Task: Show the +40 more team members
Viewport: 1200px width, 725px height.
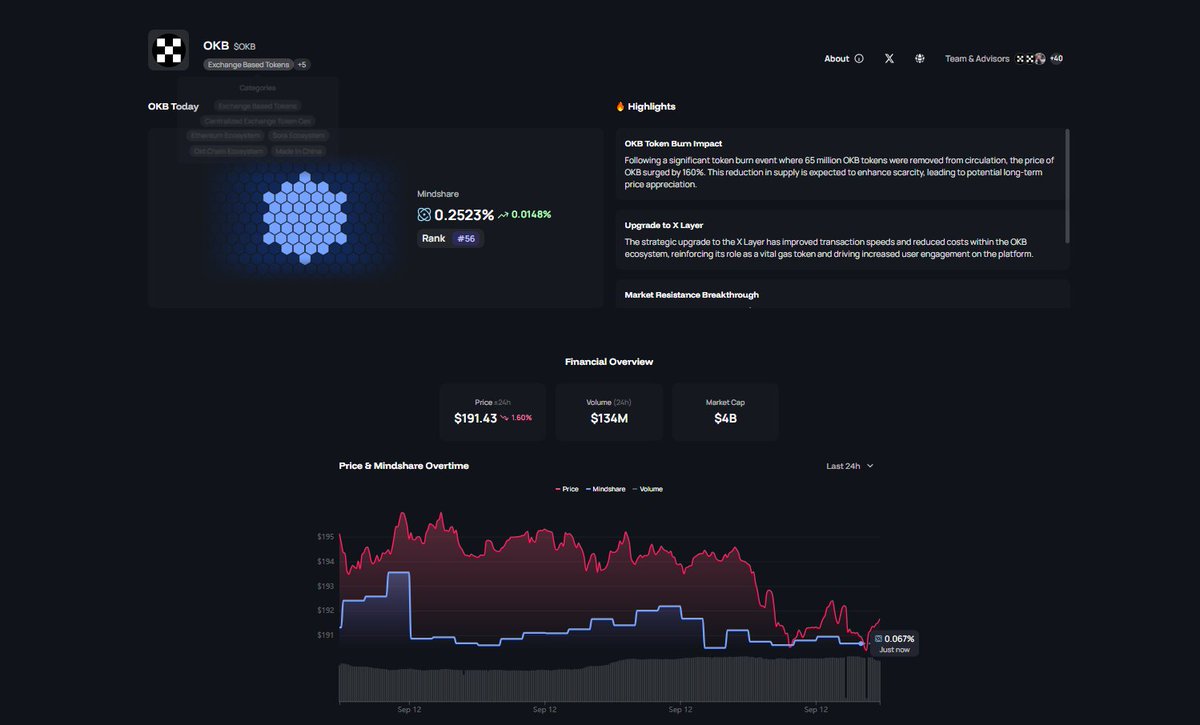Action: [1056, 59]
